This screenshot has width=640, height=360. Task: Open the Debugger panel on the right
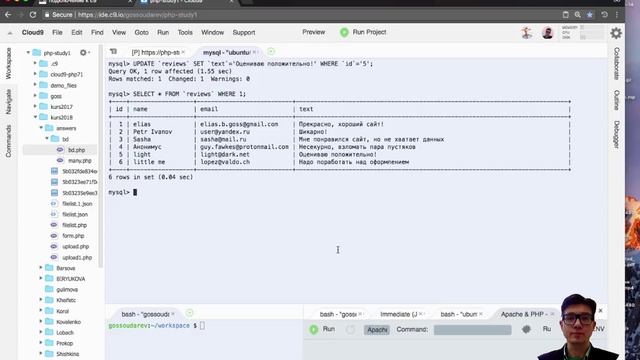pos(617,135)
